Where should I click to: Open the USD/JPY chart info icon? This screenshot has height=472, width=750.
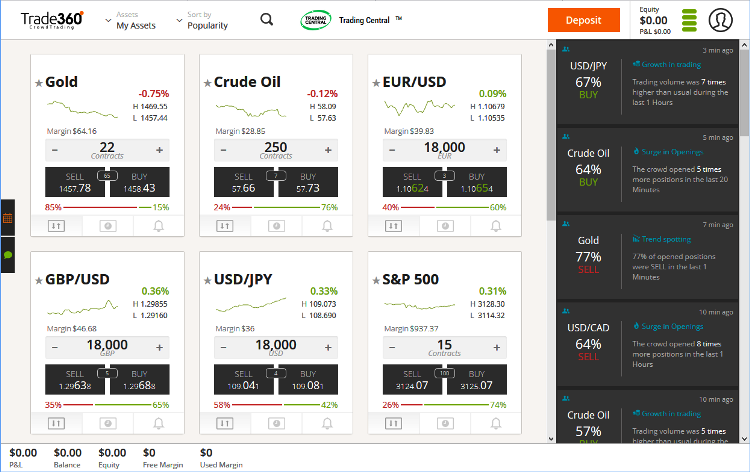pyautogui.click(x=276, y=423)
